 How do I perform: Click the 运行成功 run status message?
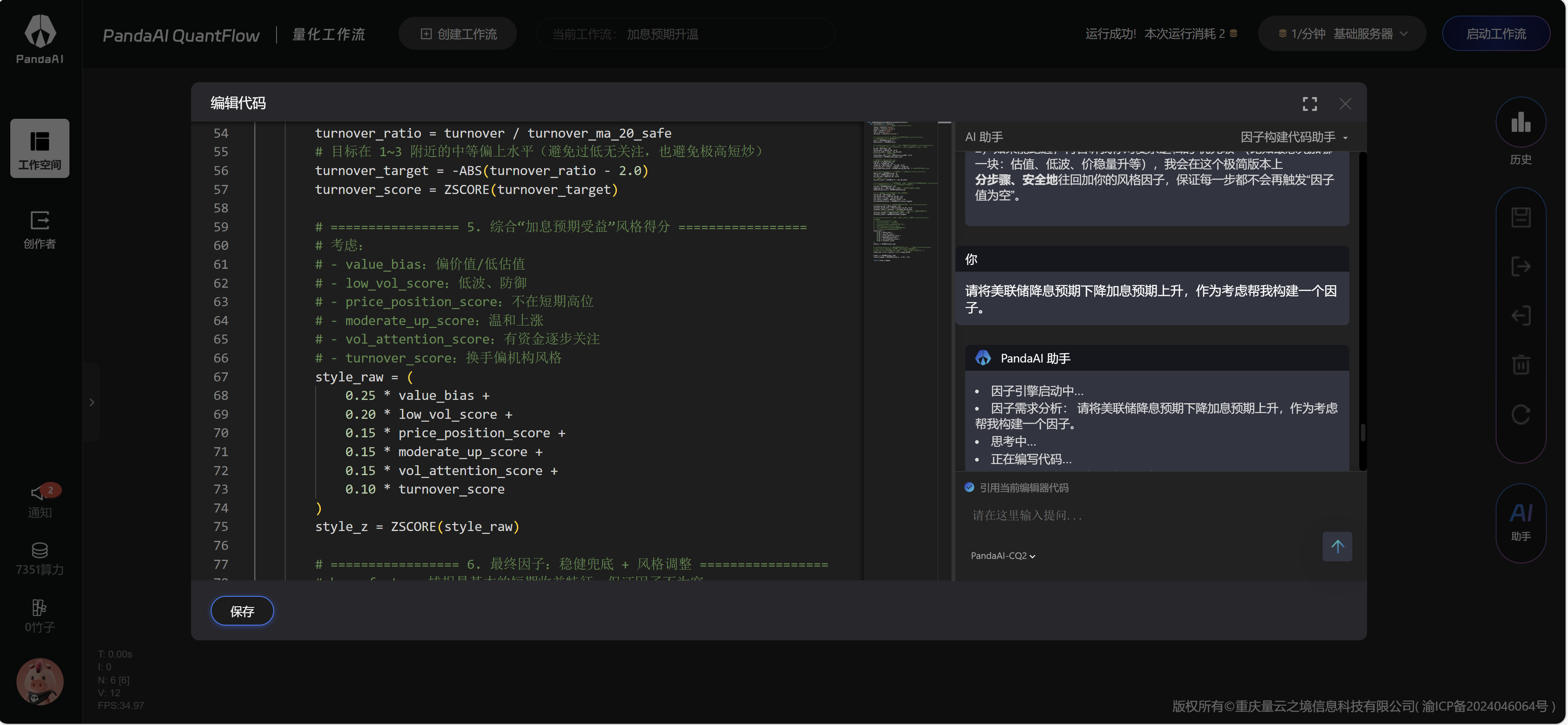coord(1161,33)
